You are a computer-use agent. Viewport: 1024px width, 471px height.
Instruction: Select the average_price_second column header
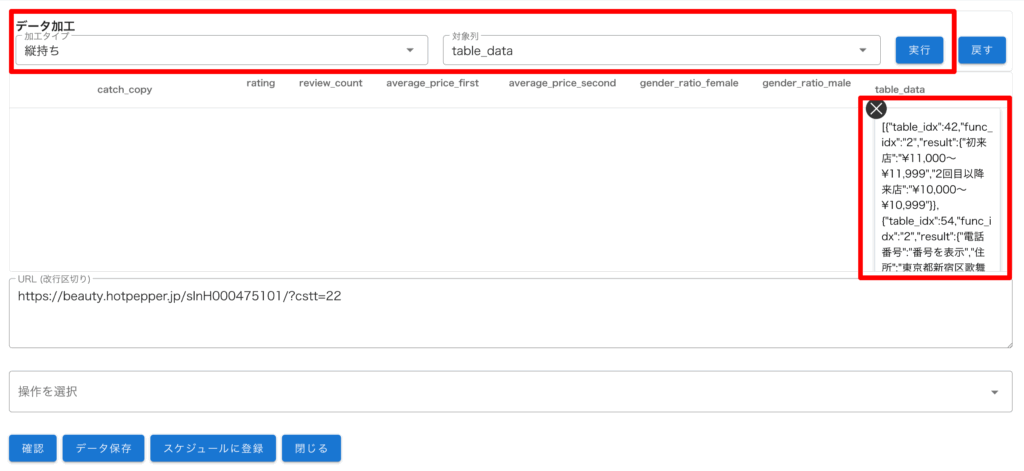(562, 83)
